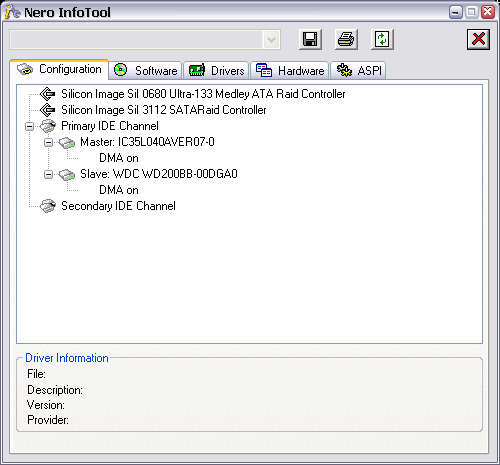This screenshot has height=465, width=500.
Task: Click the Secondary IDE Channel controller icon
Action: coord(48,206)
